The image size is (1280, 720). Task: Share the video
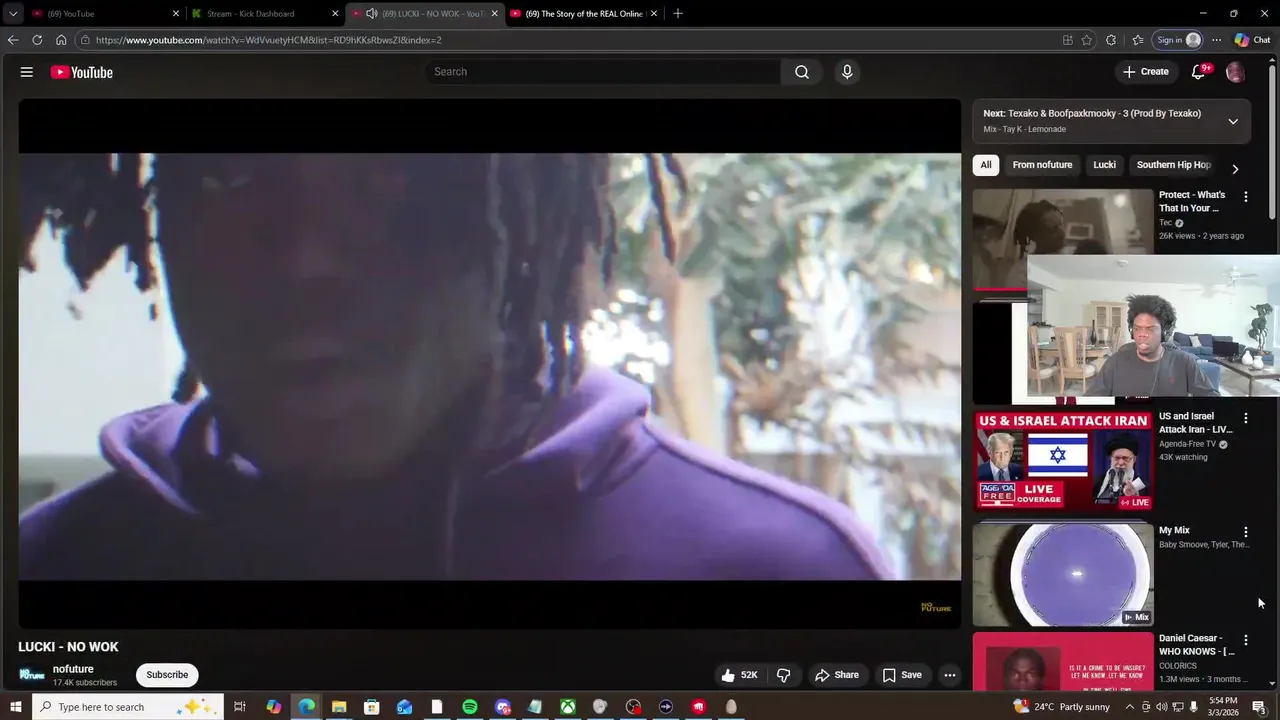[x=837, y=675]
